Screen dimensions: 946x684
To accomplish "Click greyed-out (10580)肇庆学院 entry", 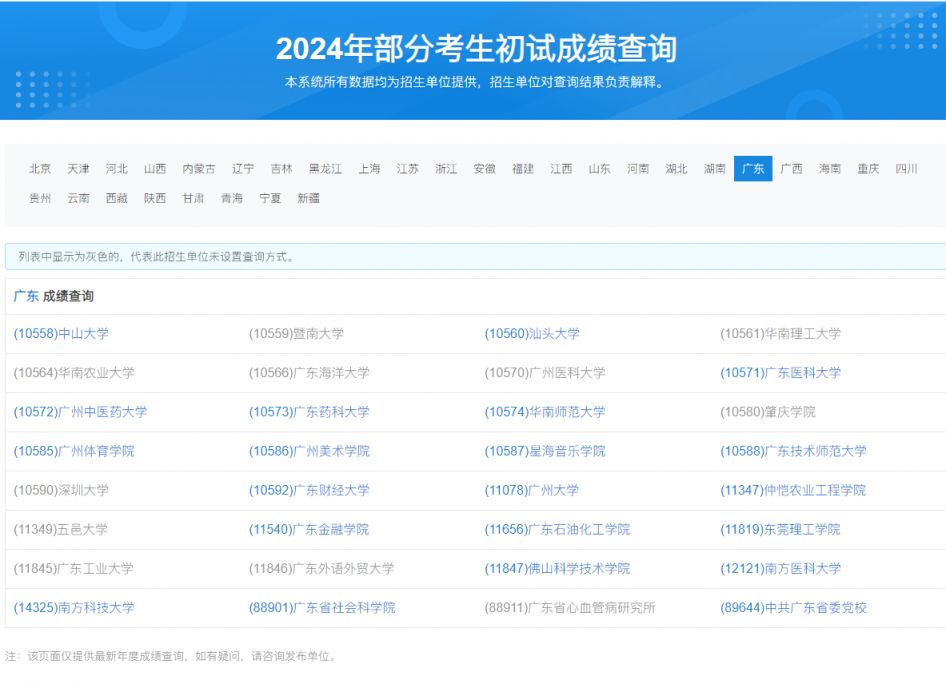I will click(x=768, y=413).
